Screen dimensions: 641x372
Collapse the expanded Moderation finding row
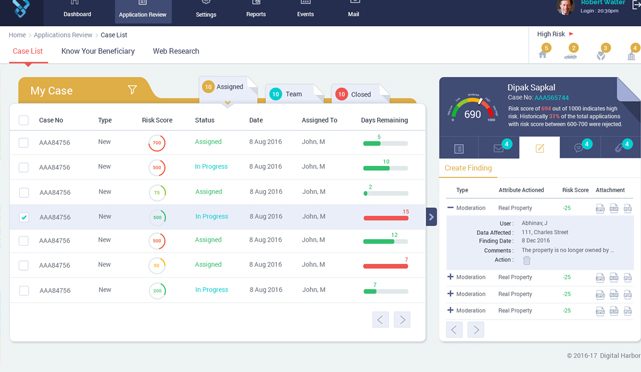tap(450, 208)
